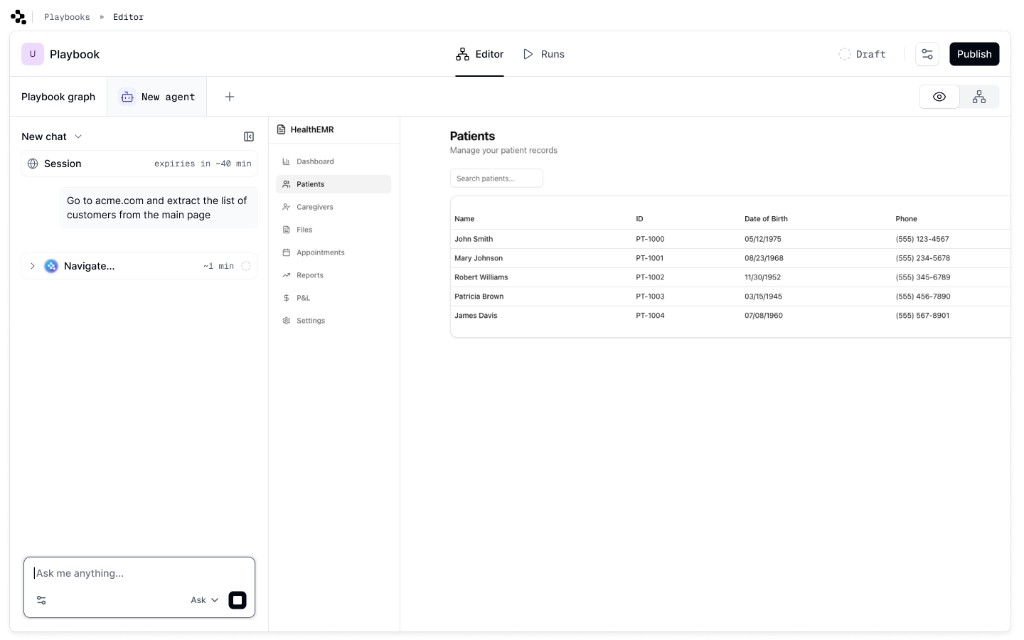
Task: Open chat settings sliders near Ask
Action: (x=41, y=600)
